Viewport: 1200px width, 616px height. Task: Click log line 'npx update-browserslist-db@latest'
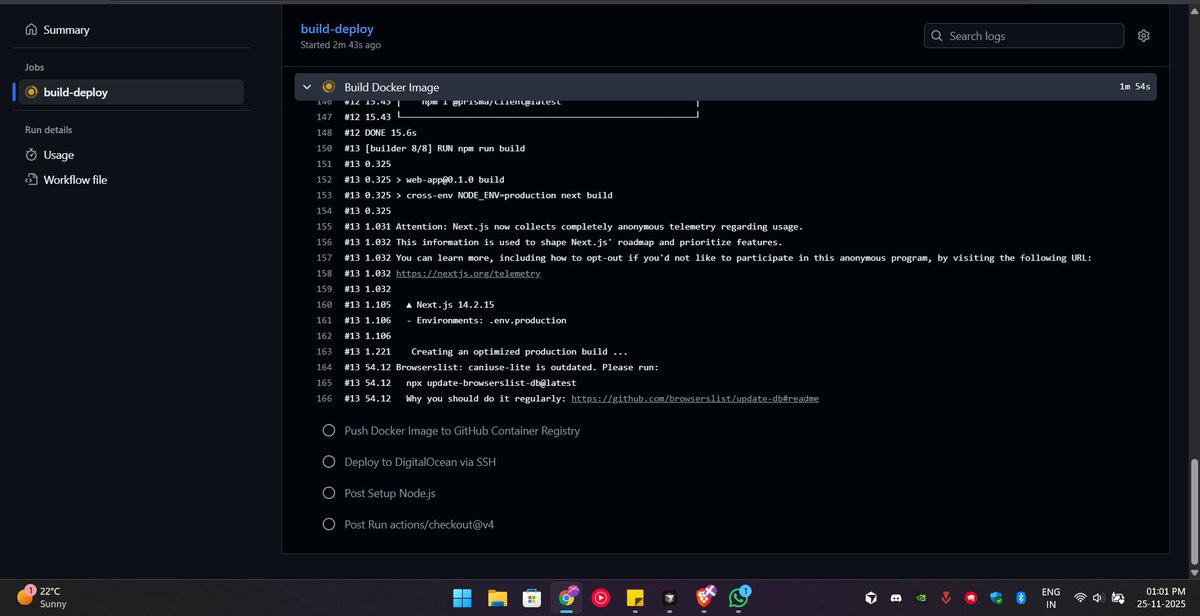coord(460,383)
